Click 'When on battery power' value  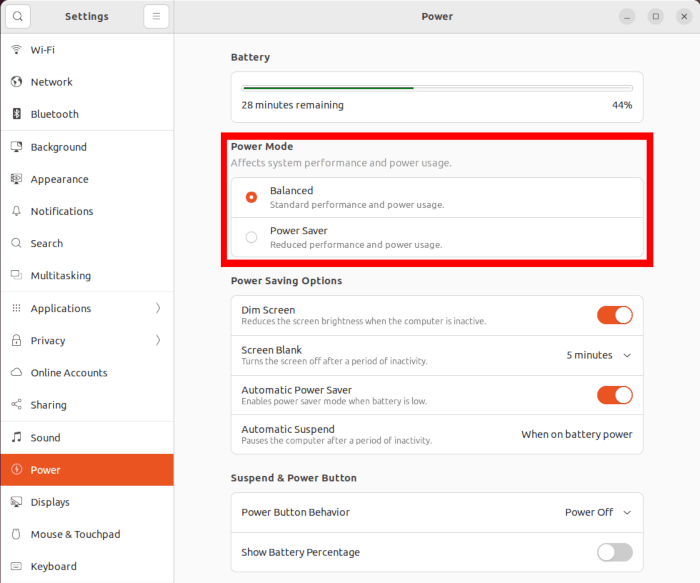577,434
